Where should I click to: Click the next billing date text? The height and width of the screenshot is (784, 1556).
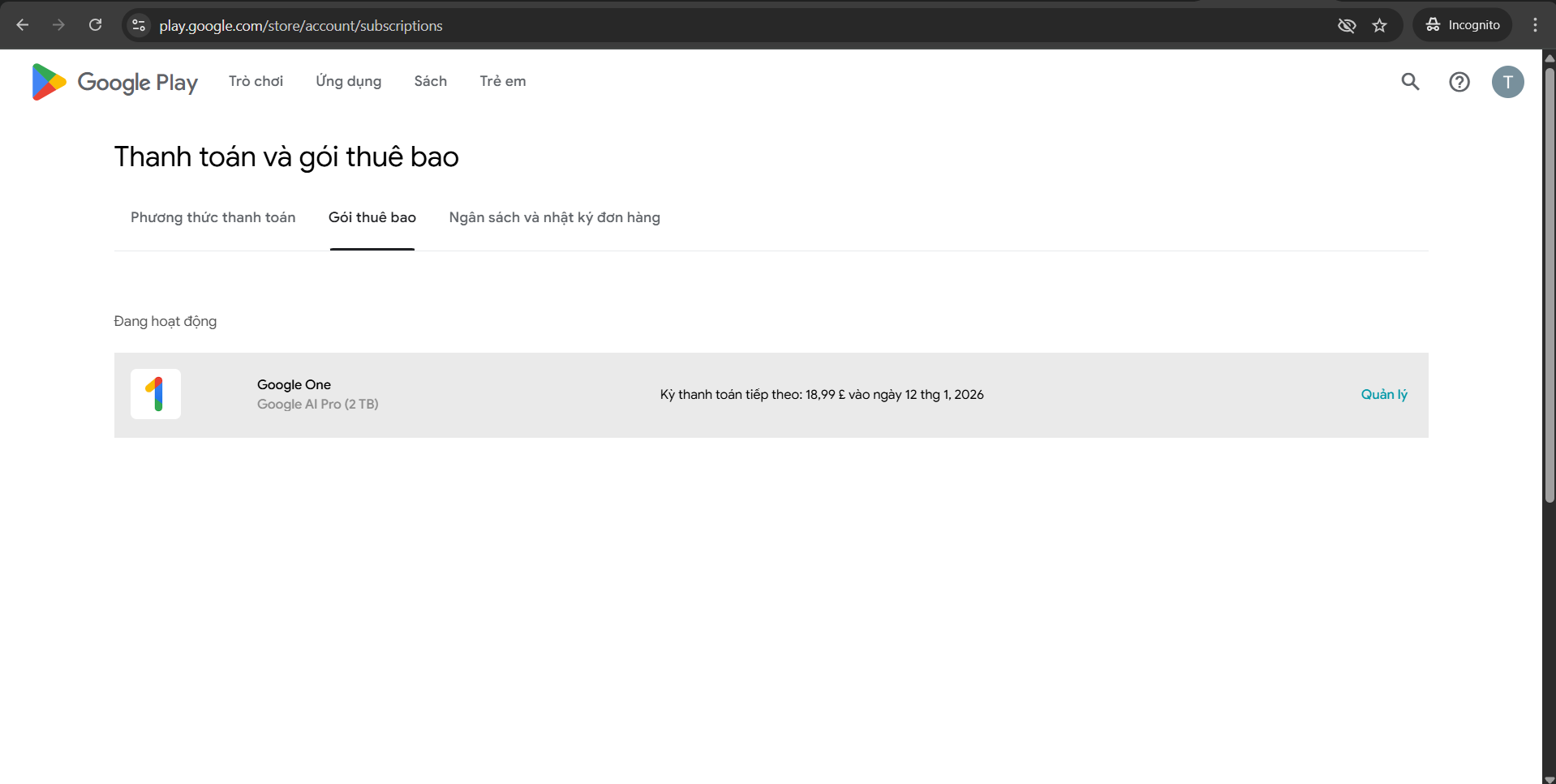[x=821, y=395]
